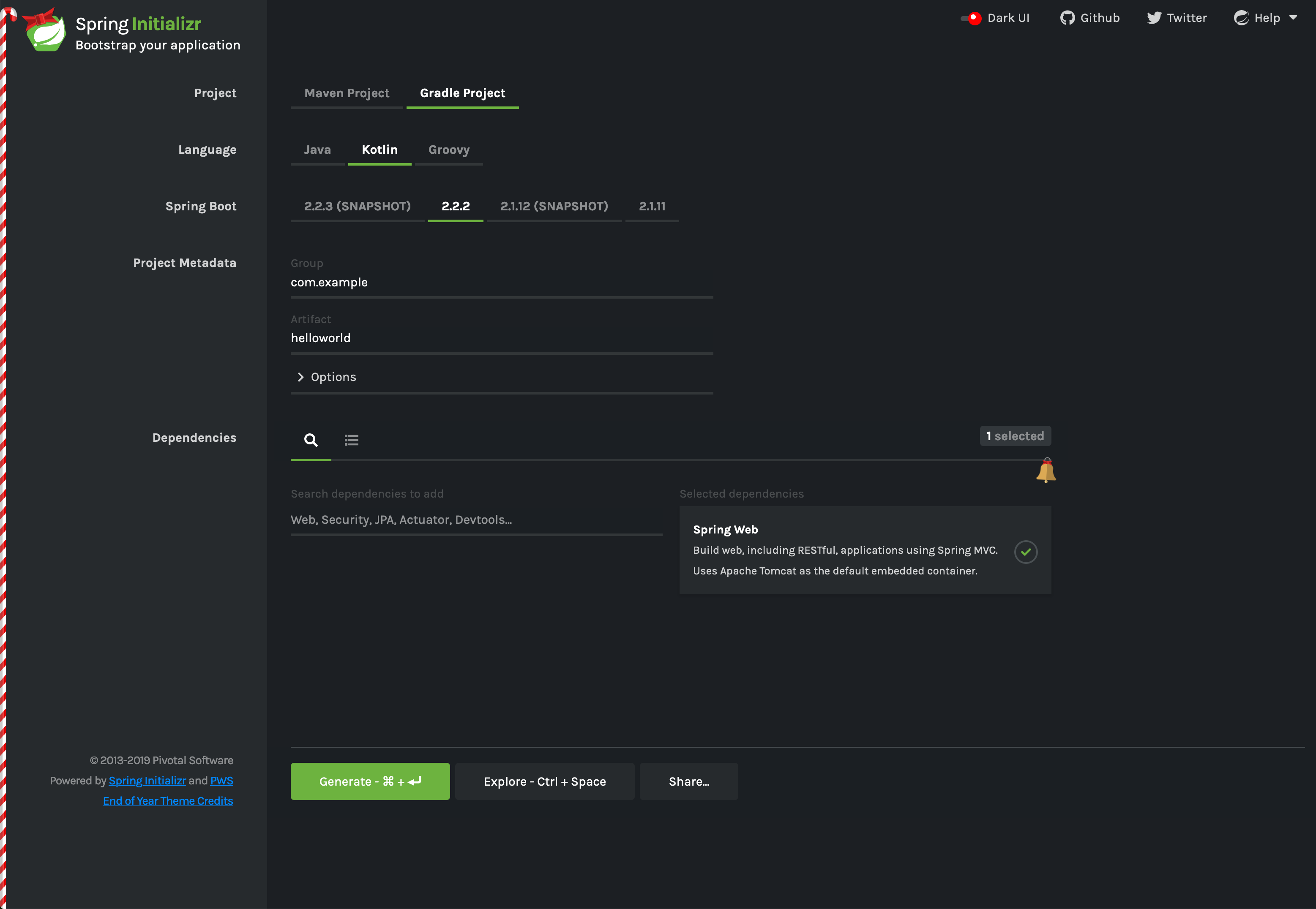Select Spring Boot 2.2.3 (SNAPSHOT)
The width and height of the screenshot is (1316, 909).
[357, 206]
